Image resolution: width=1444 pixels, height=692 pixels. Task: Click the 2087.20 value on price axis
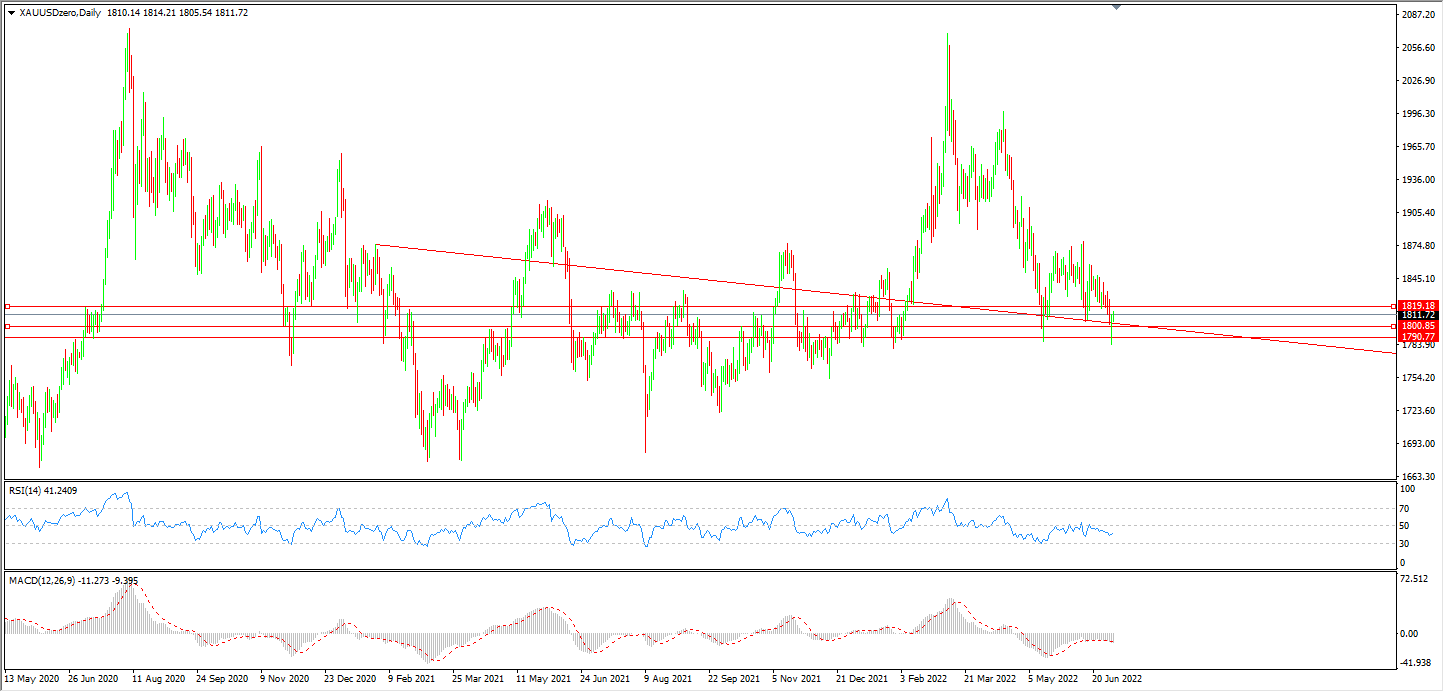pyautogui.click(x=1418, y=16)
